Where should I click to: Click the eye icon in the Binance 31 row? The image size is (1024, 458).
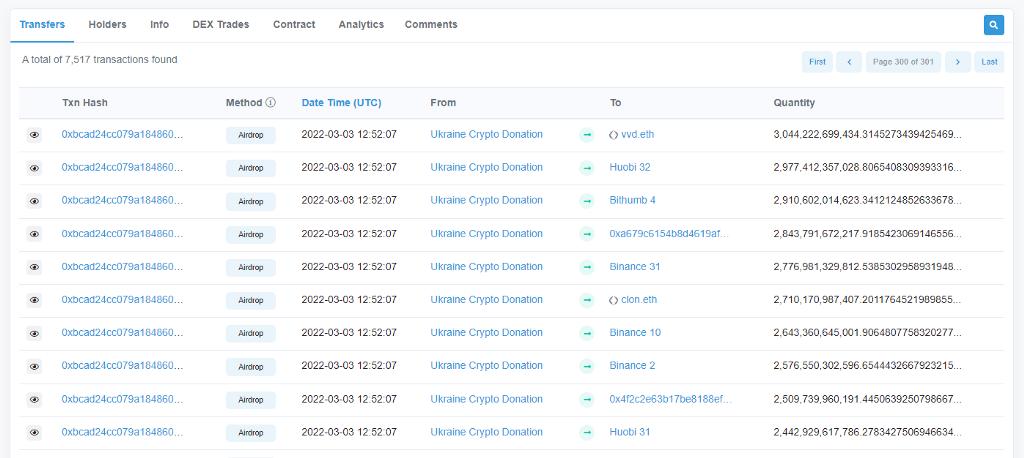[x=34, y=267]
